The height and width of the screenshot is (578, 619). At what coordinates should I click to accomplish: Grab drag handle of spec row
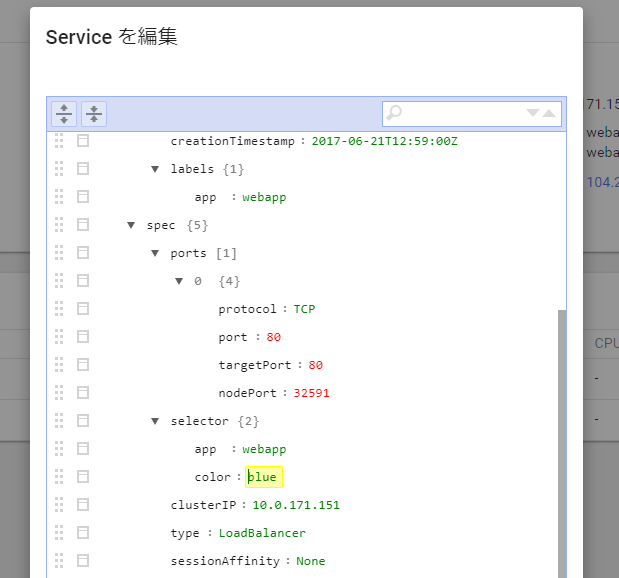pyautogui.click(x=59, y=225)
